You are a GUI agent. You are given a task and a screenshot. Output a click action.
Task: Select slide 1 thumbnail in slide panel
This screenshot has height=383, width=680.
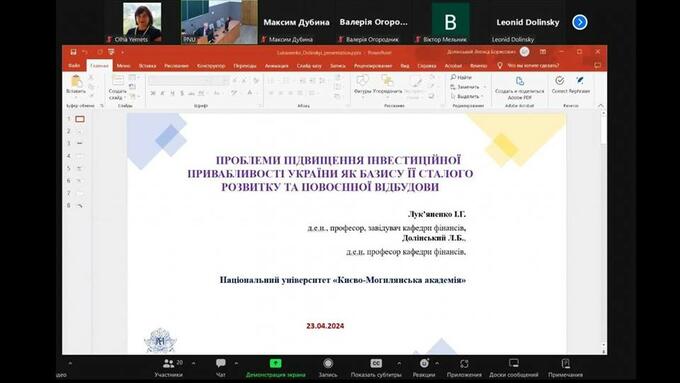coord(80,119)
